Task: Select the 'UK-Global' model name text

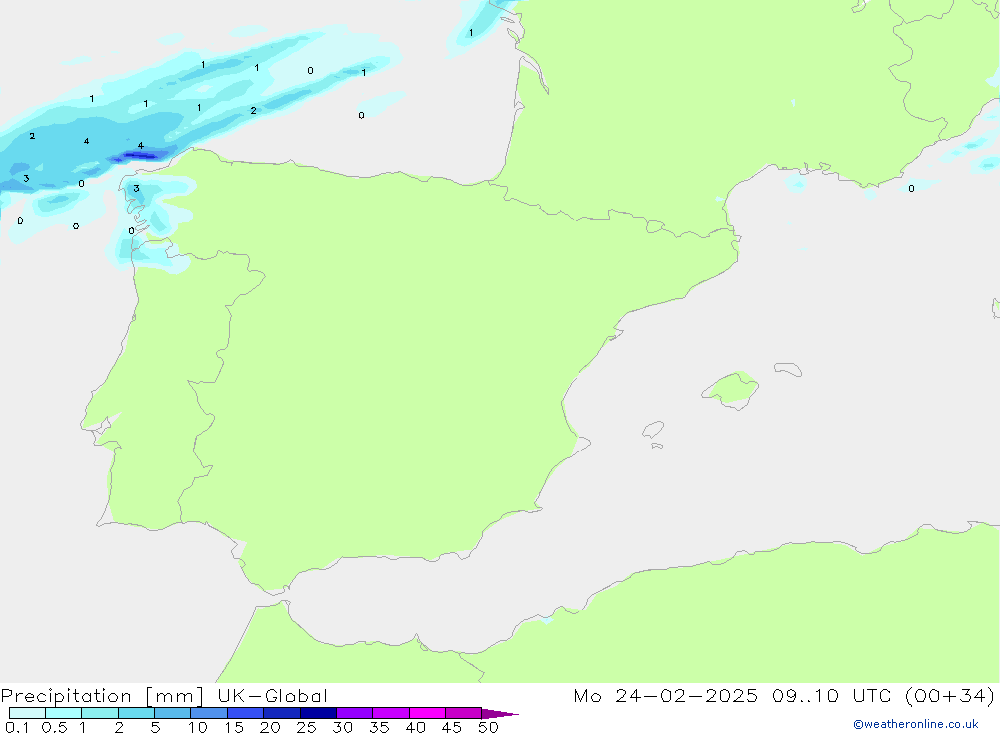Action: (272, 695)
